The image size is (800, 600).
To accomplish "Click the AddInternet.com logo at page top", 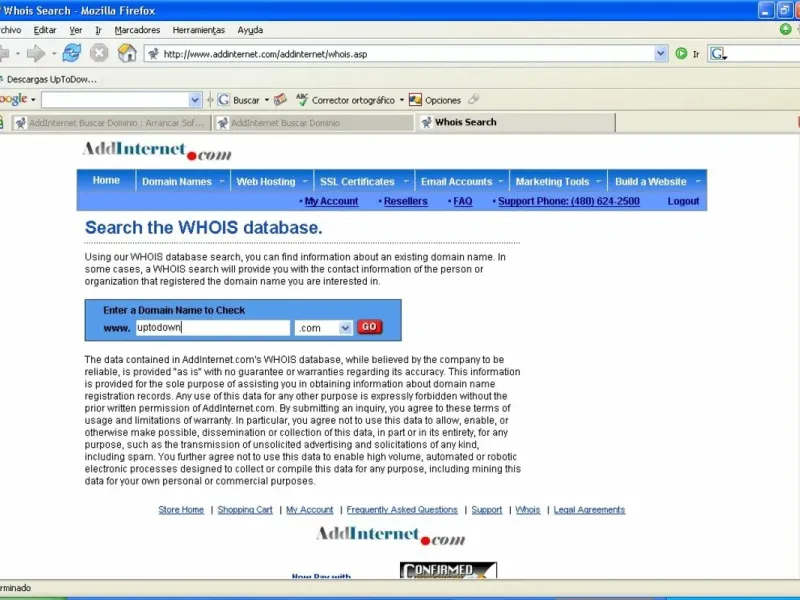I will pos(157,152).
